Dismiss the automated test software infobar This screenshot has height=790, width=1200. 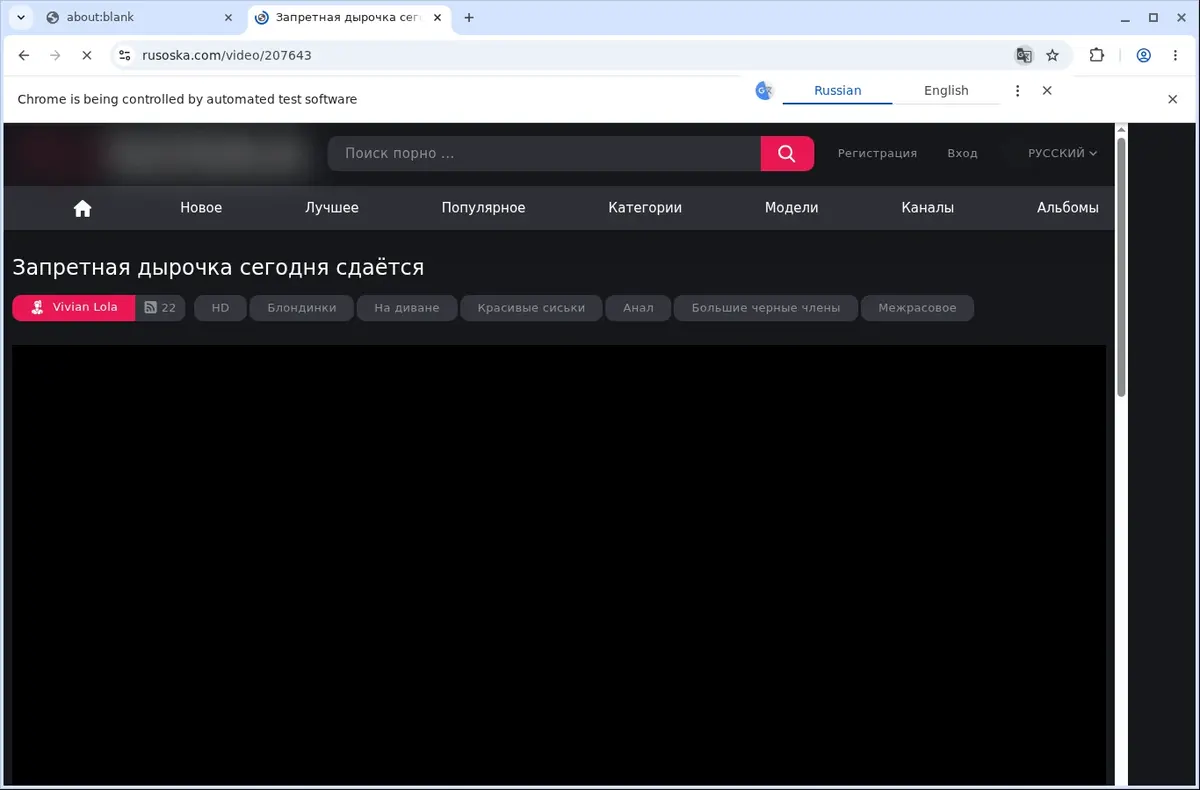click(1173, 99)
